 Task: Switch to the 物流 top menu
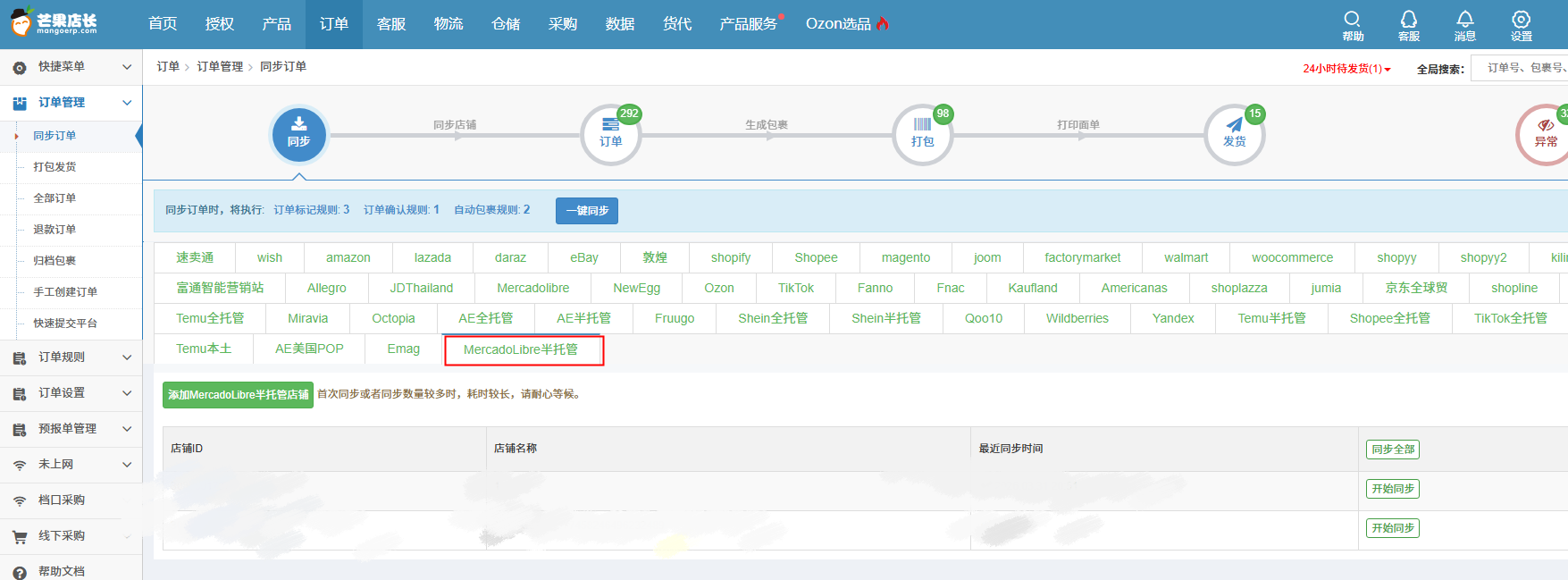click(449, 24)
